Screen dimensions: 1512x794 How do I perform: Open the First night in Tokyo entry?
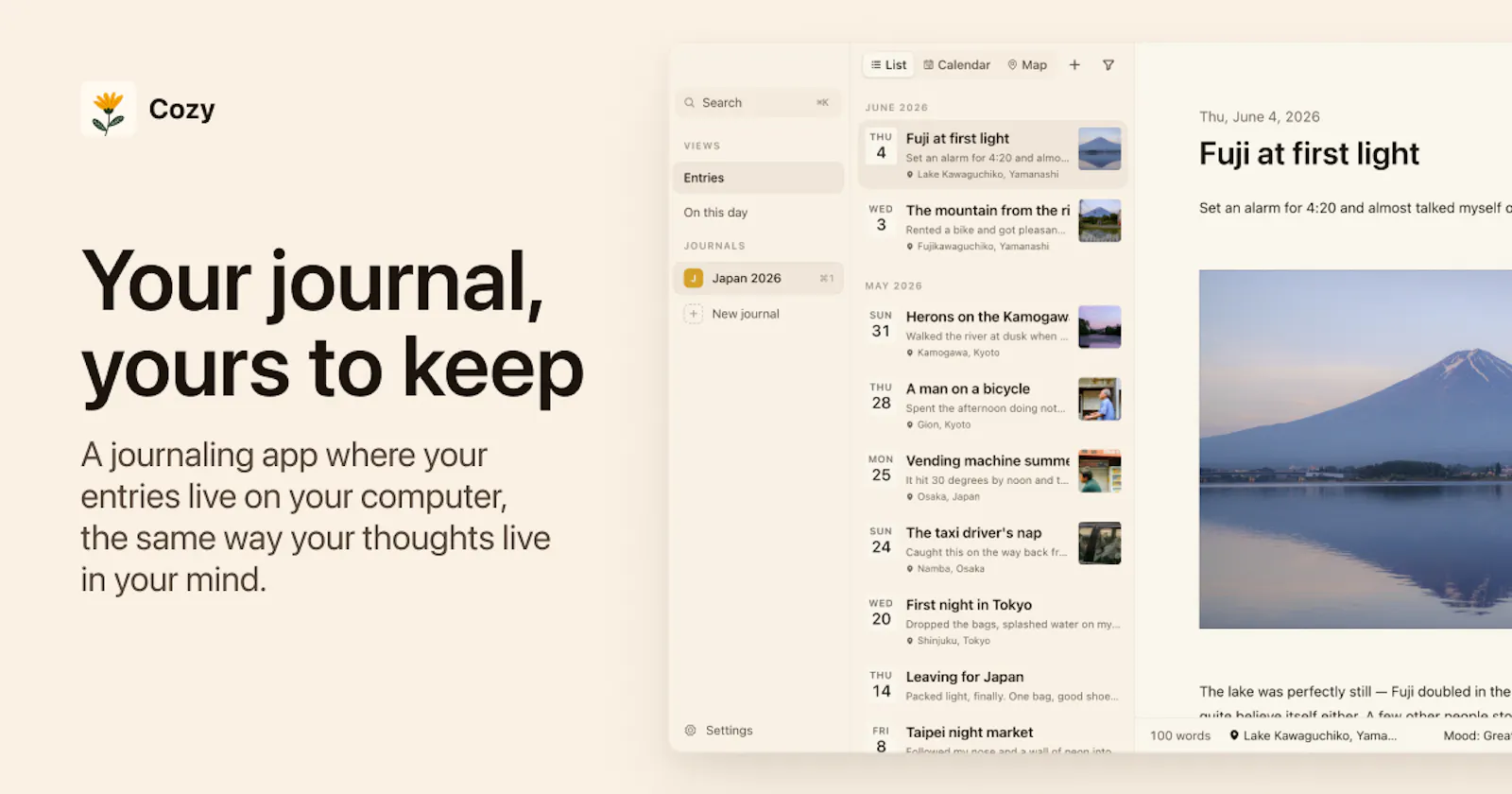click(x=993, y=621)
